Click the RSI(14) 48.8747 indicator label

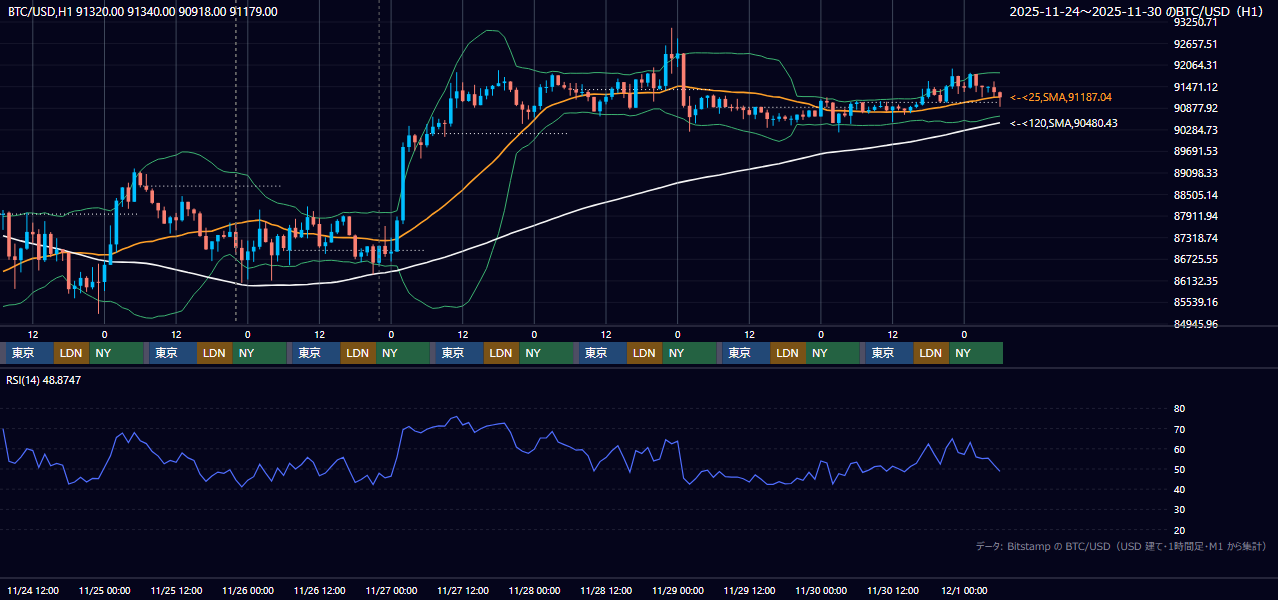[44, 380]
